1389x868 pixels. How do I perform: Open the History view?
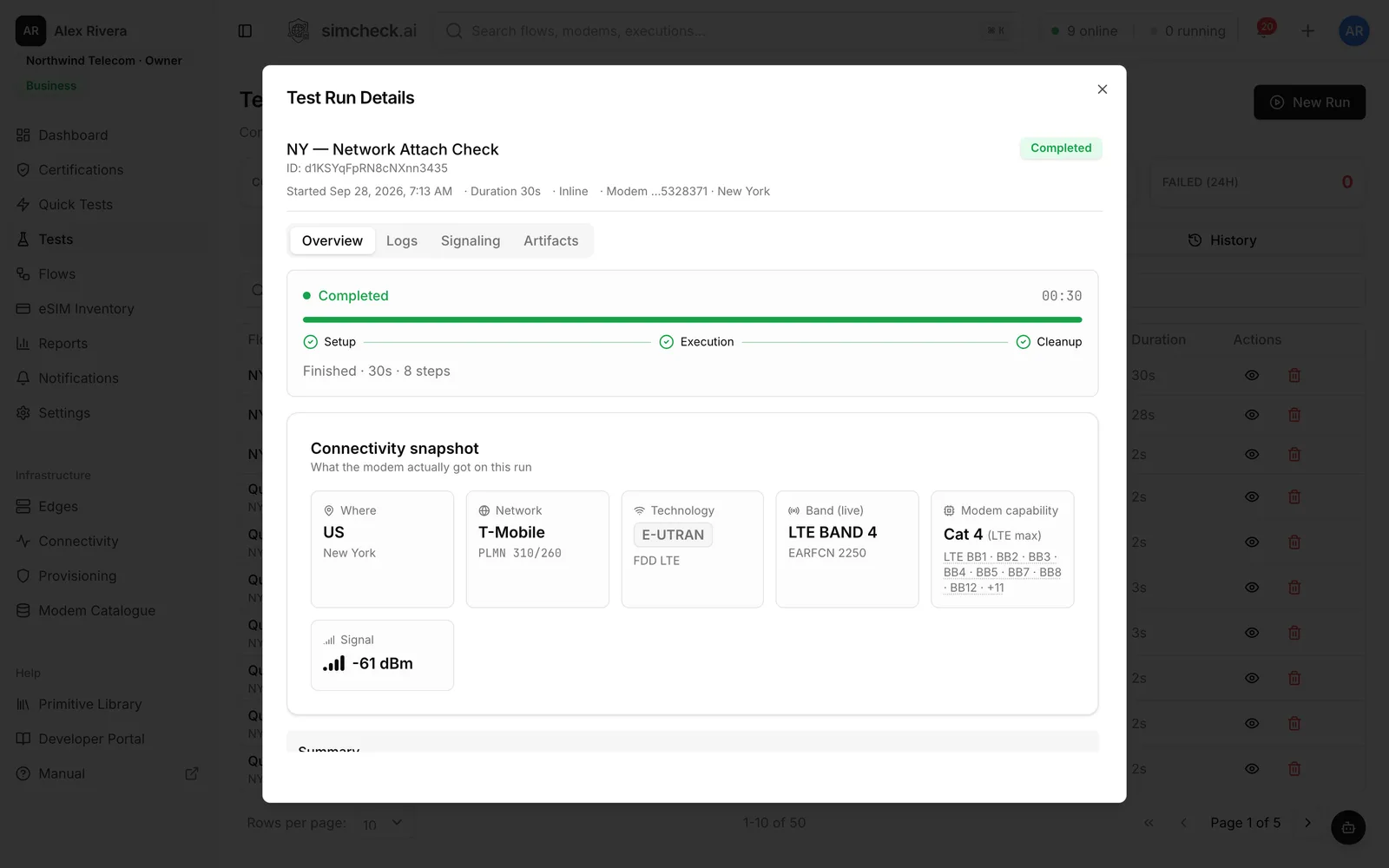1222,240
